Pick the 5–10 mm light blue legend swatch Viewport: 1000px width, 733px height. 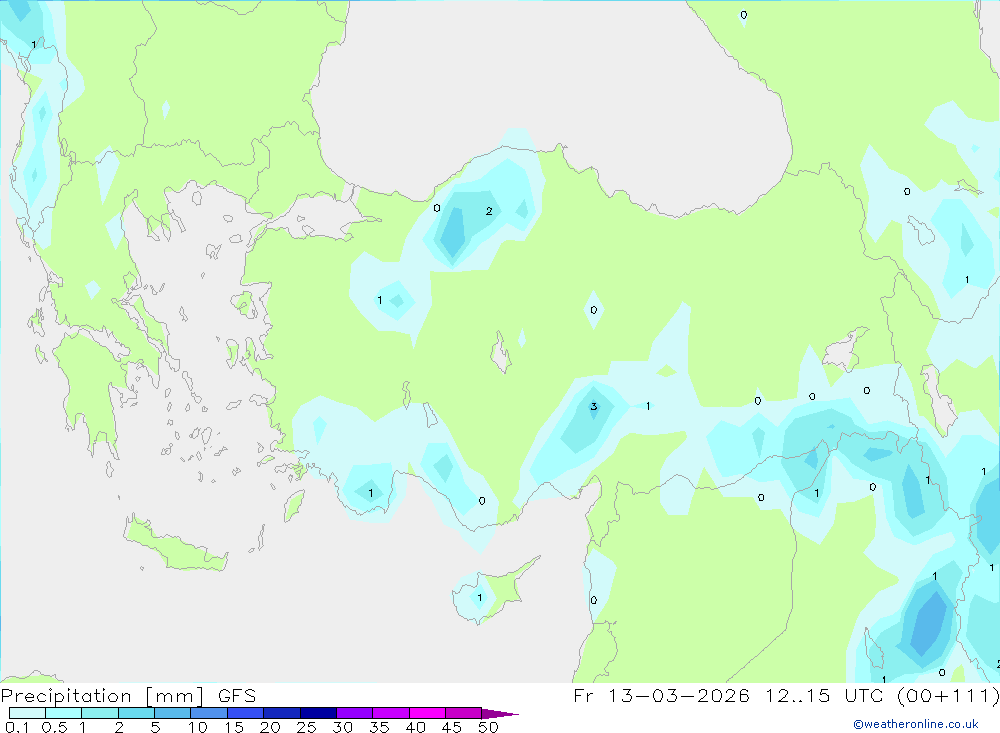tap(173, 713)
